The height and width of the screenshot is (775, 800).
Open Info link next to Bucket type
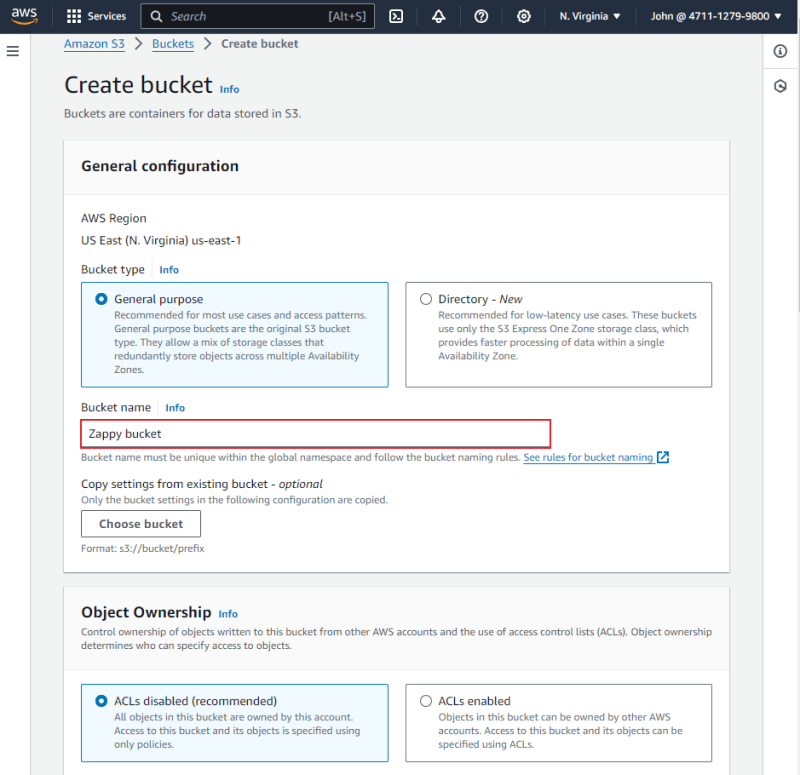click(x=169, y=270)
